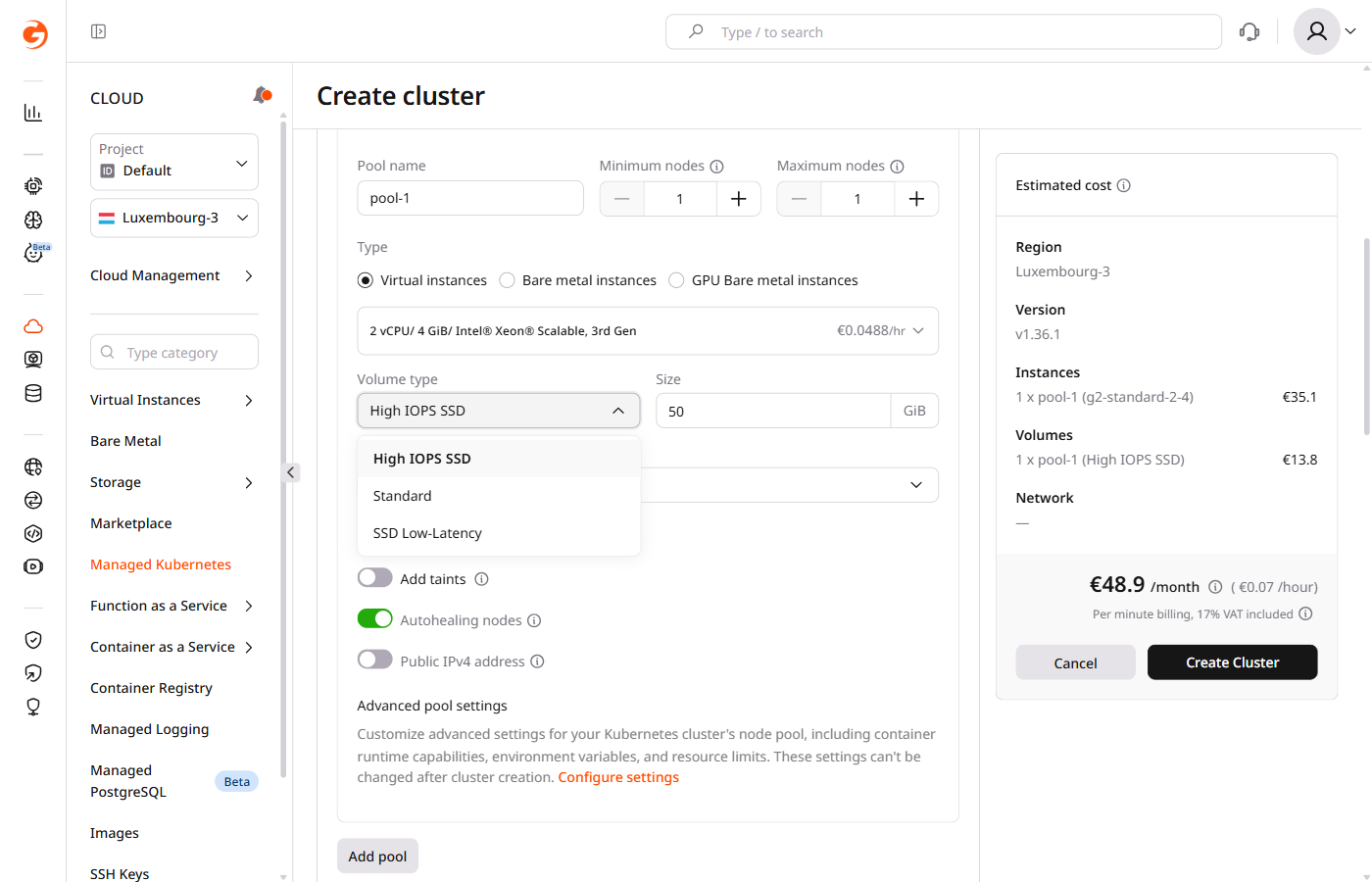Open the Project Default dropdown
The width and height of the screenshot is (1372, 882).
tap(174, 162)
